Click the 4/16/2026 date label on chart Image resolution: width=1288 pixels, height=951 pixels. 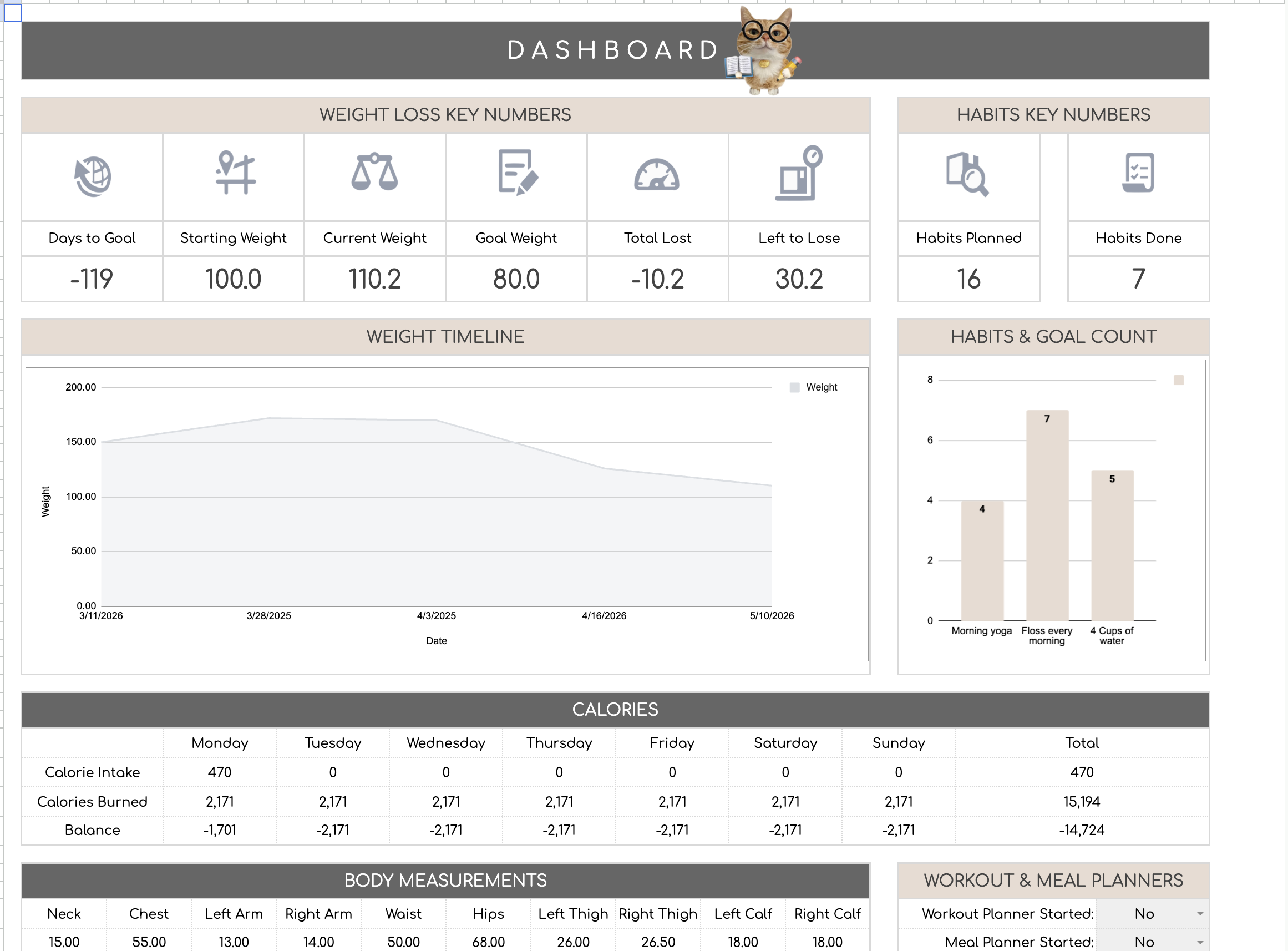604,616
